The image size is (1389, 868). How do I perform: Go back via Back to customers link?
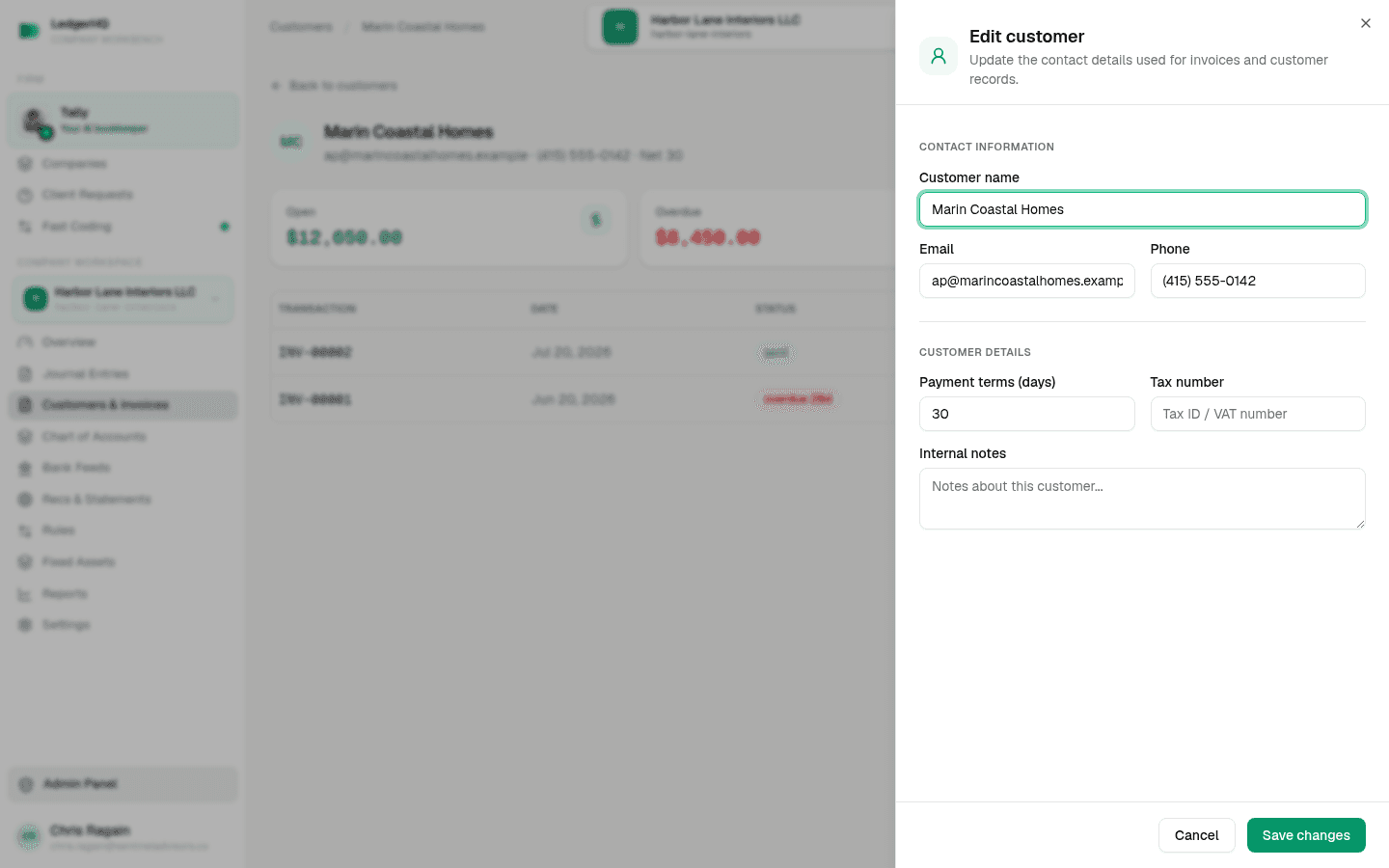(335, 86)
